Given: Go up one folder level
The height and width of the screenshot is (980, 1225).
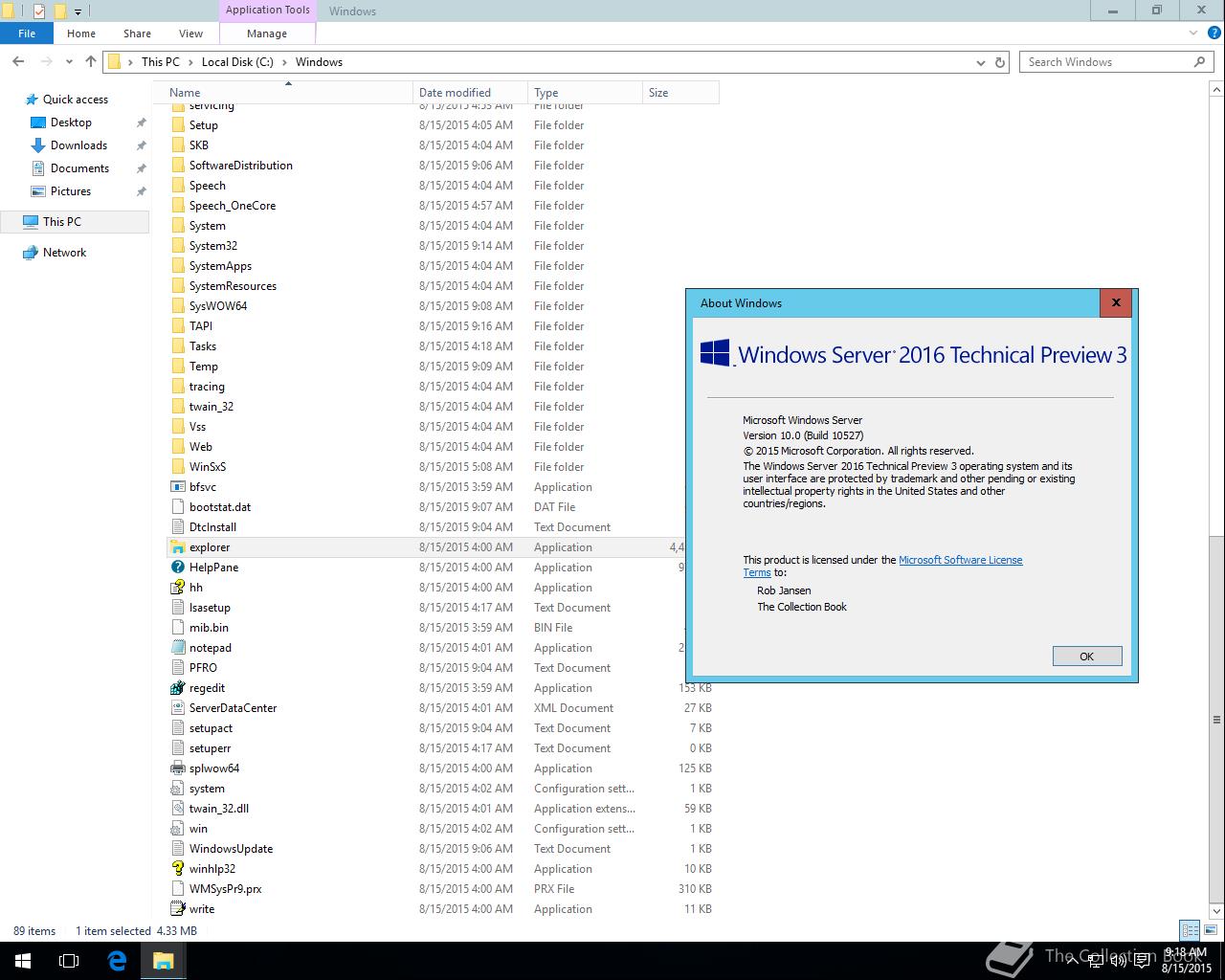Looking at the screenshot, I should (91, 61).
